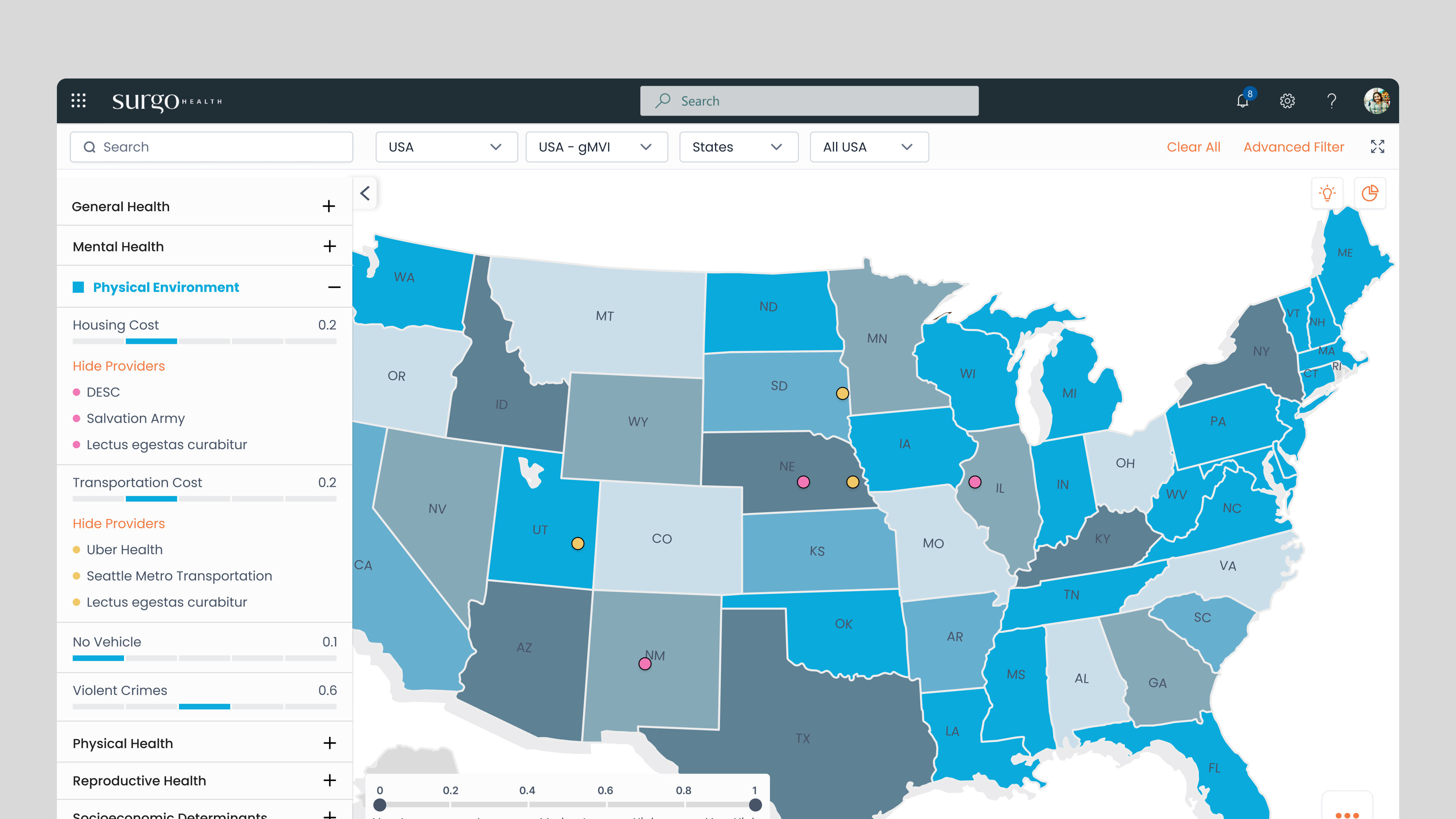Toggle the Physical Environment blue checkbox
The height and width of the screenshot is (819, 1456).
click(78, 287)
